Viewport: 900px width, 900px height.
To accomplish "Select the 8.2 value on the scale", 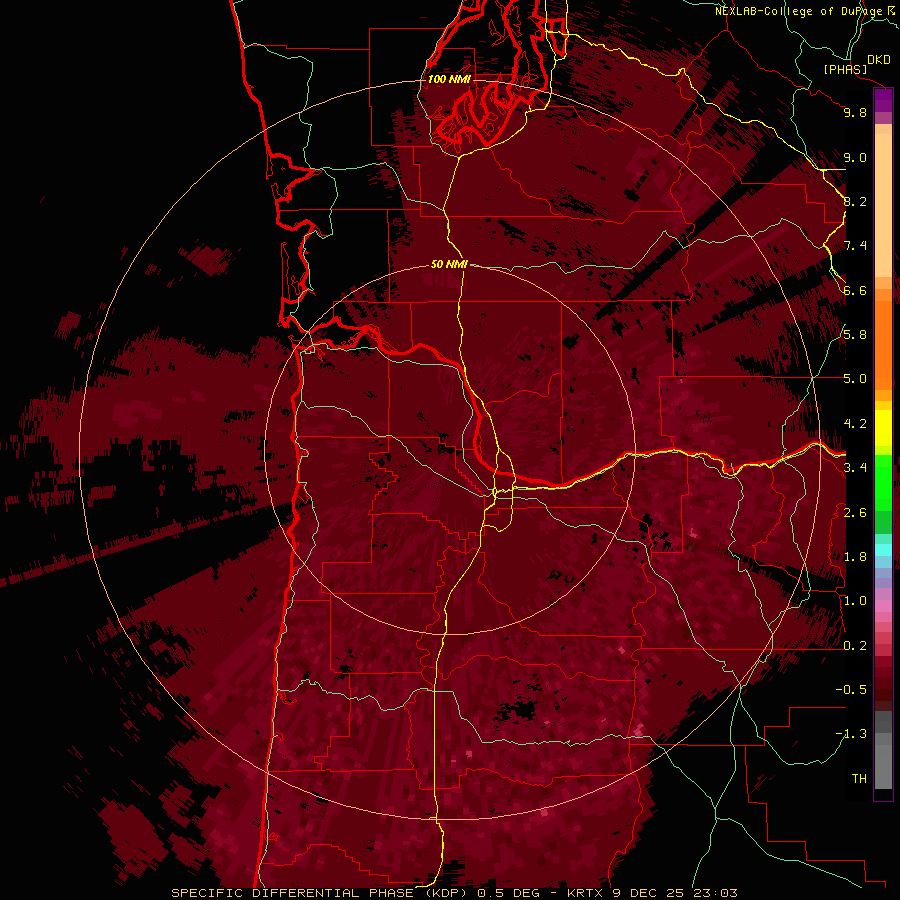I will (x=855, y=201).
